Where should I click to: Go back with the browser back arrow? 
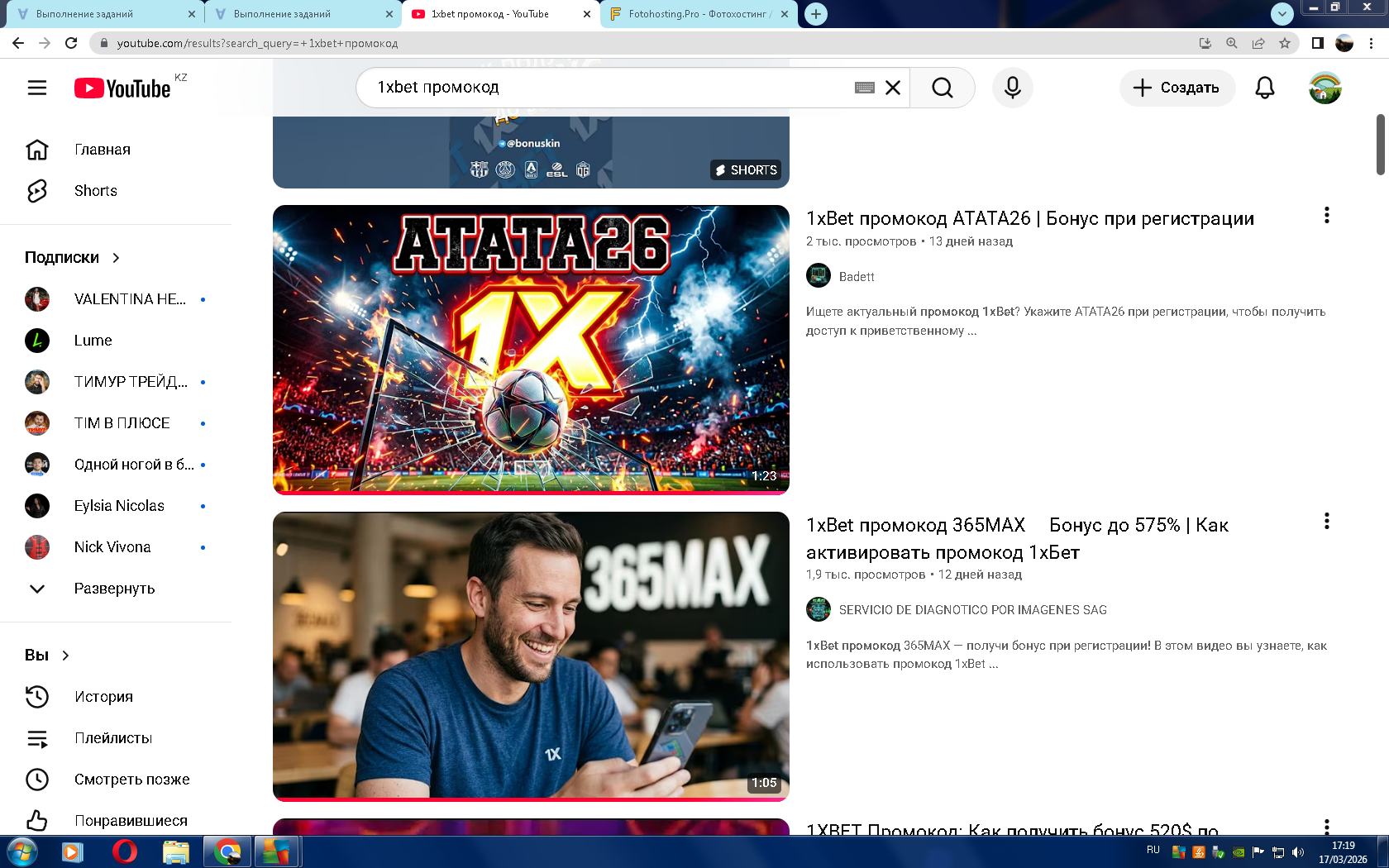coord(18,43)
